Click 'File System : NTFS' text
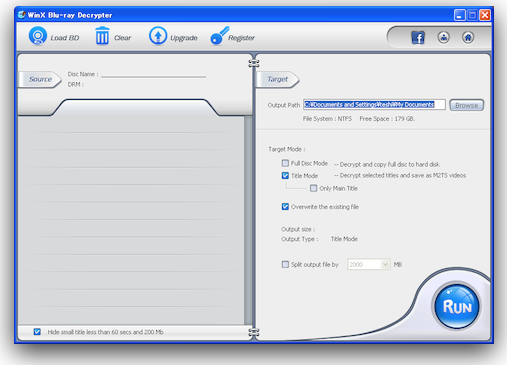The height and width of the screenshot is (365, 507). [327, 119]
